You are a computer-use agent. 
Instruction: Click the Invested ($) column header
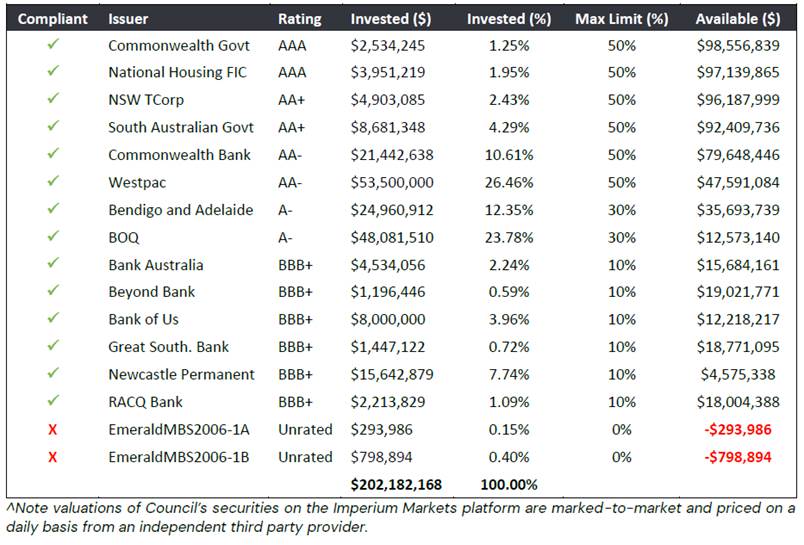tap(391, 19)
